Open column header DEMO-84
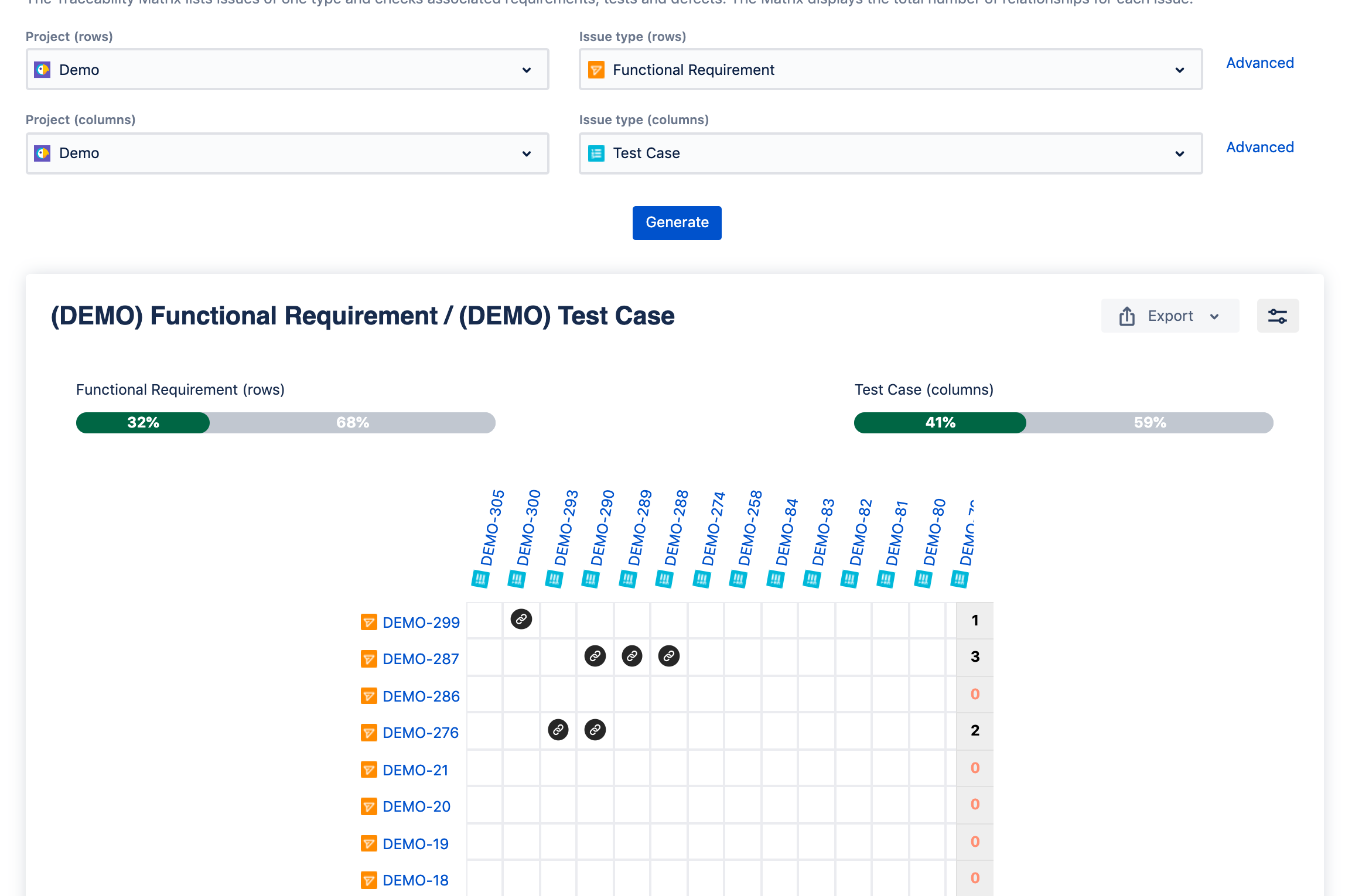The width and height of the screenshot is (1345, 896). point(787,532)
